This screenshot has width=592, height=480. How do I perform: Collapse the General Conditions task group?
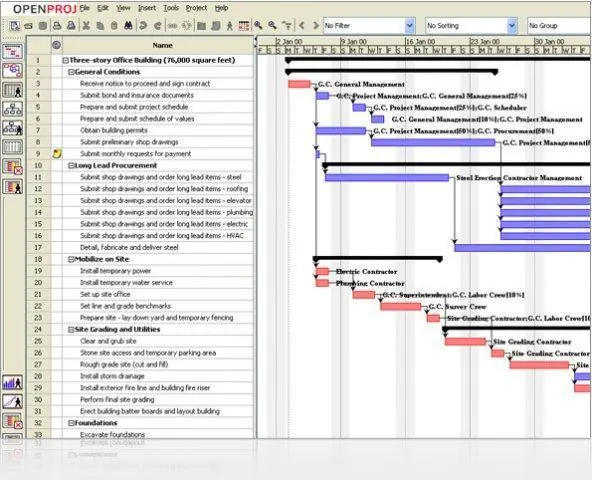(71, 72)
